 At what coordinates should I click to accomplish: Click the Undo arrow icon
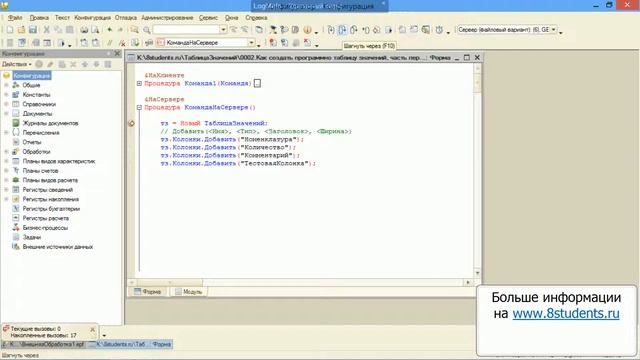[x=109, y=30]
